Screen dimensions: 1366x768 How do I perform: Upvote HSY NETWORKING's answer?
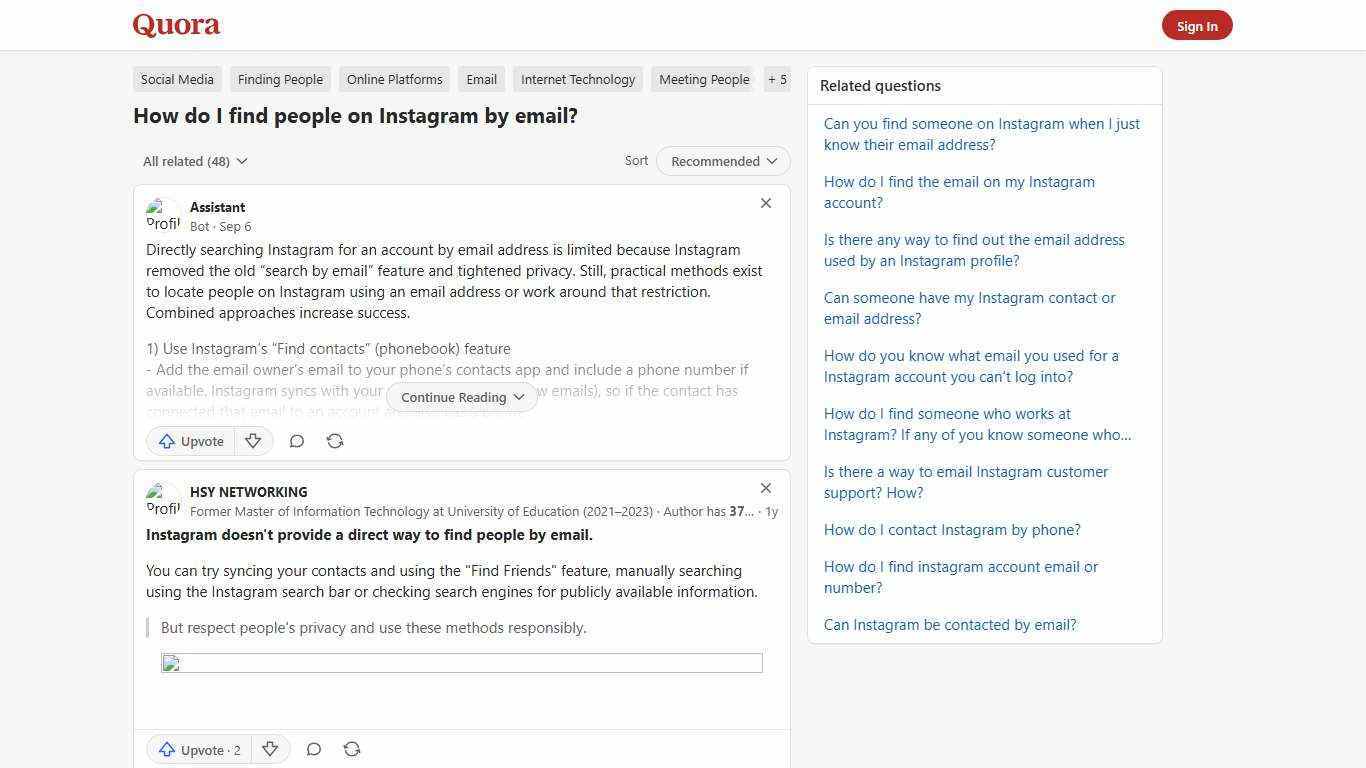pos(198,749)
